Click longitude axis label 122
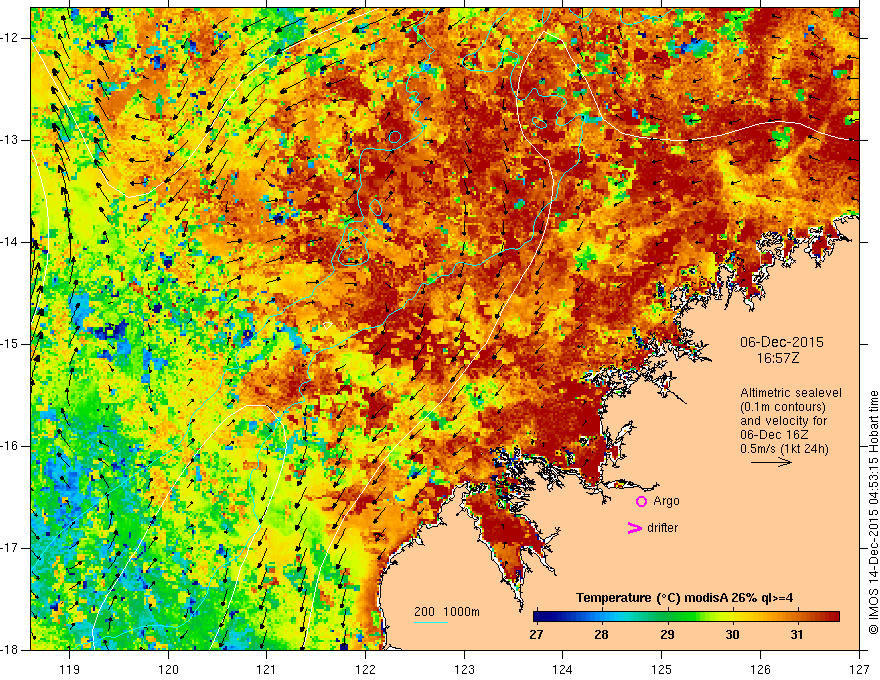Image resolution: width=880 pixels, height=680 pixels. click(365, 669)
